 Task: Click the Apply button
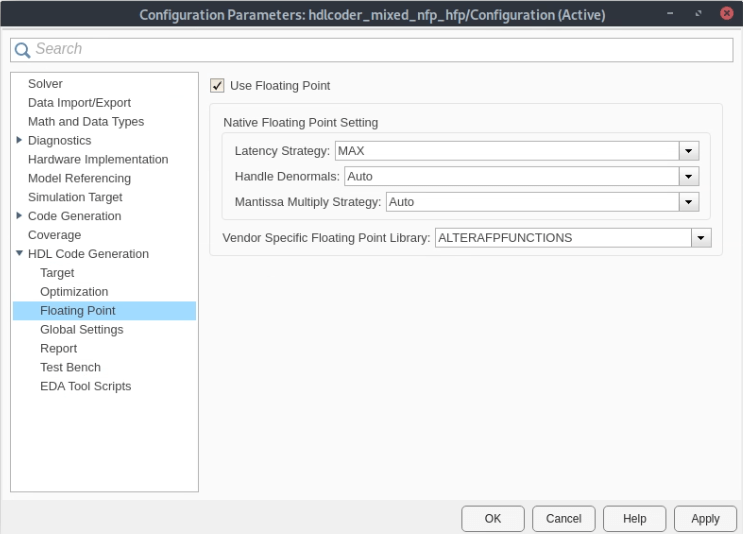coord(705,519)
